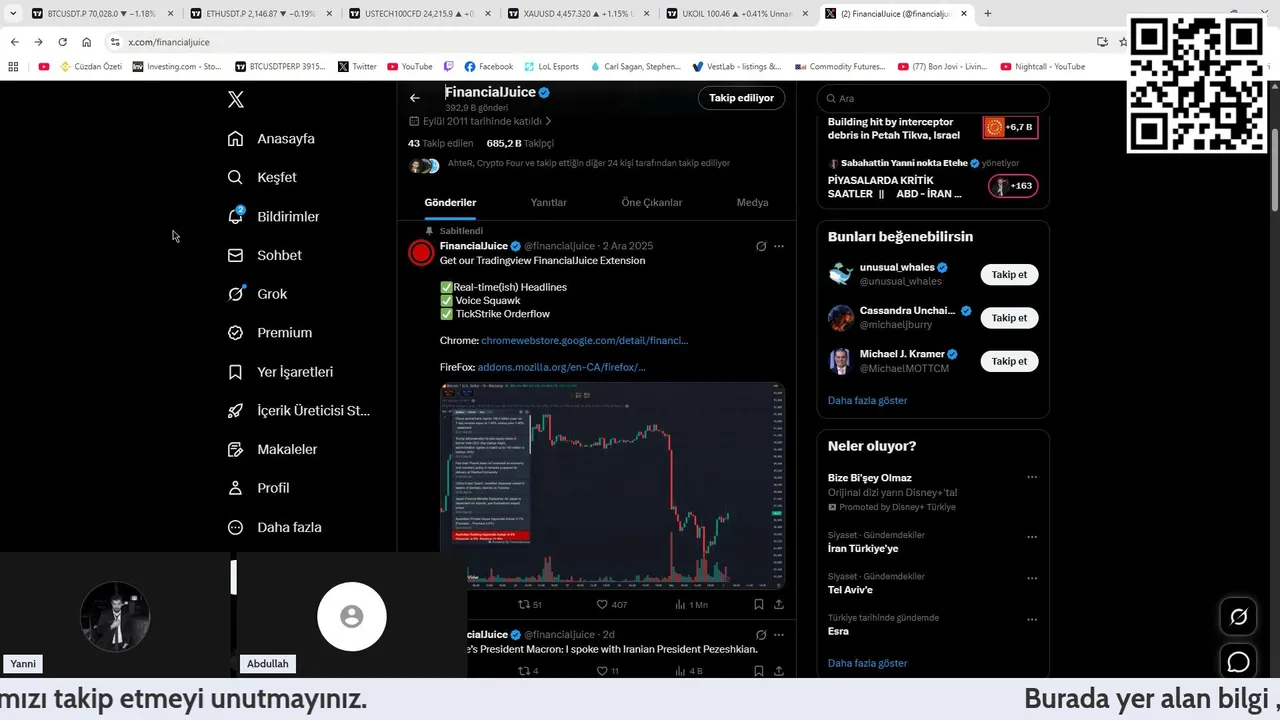1280x720 pixels.
Task: Click floating Grok button at bottom right
Action: (1238, 617)
